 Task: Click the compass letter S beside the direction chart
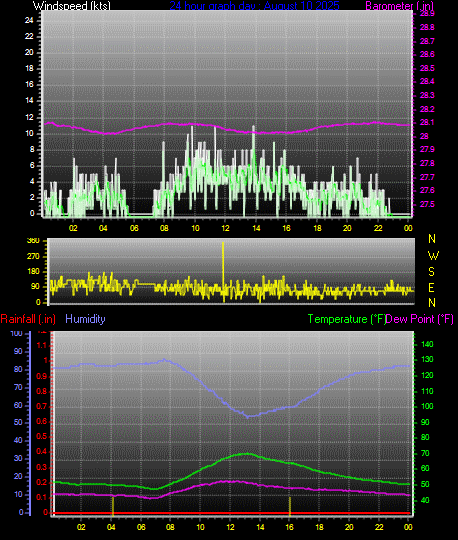click(x=431, y=272)
